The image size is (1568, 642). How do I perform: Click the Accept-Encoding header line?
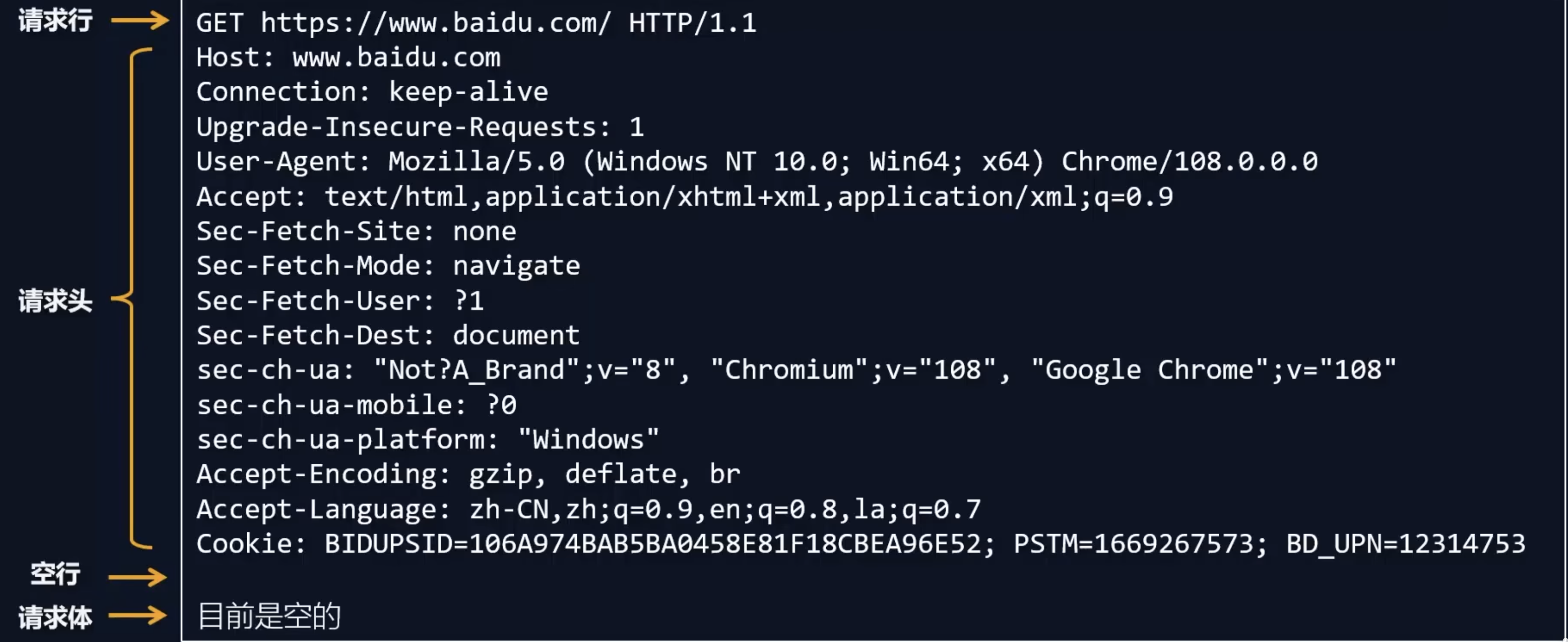(x=468, y=474)
